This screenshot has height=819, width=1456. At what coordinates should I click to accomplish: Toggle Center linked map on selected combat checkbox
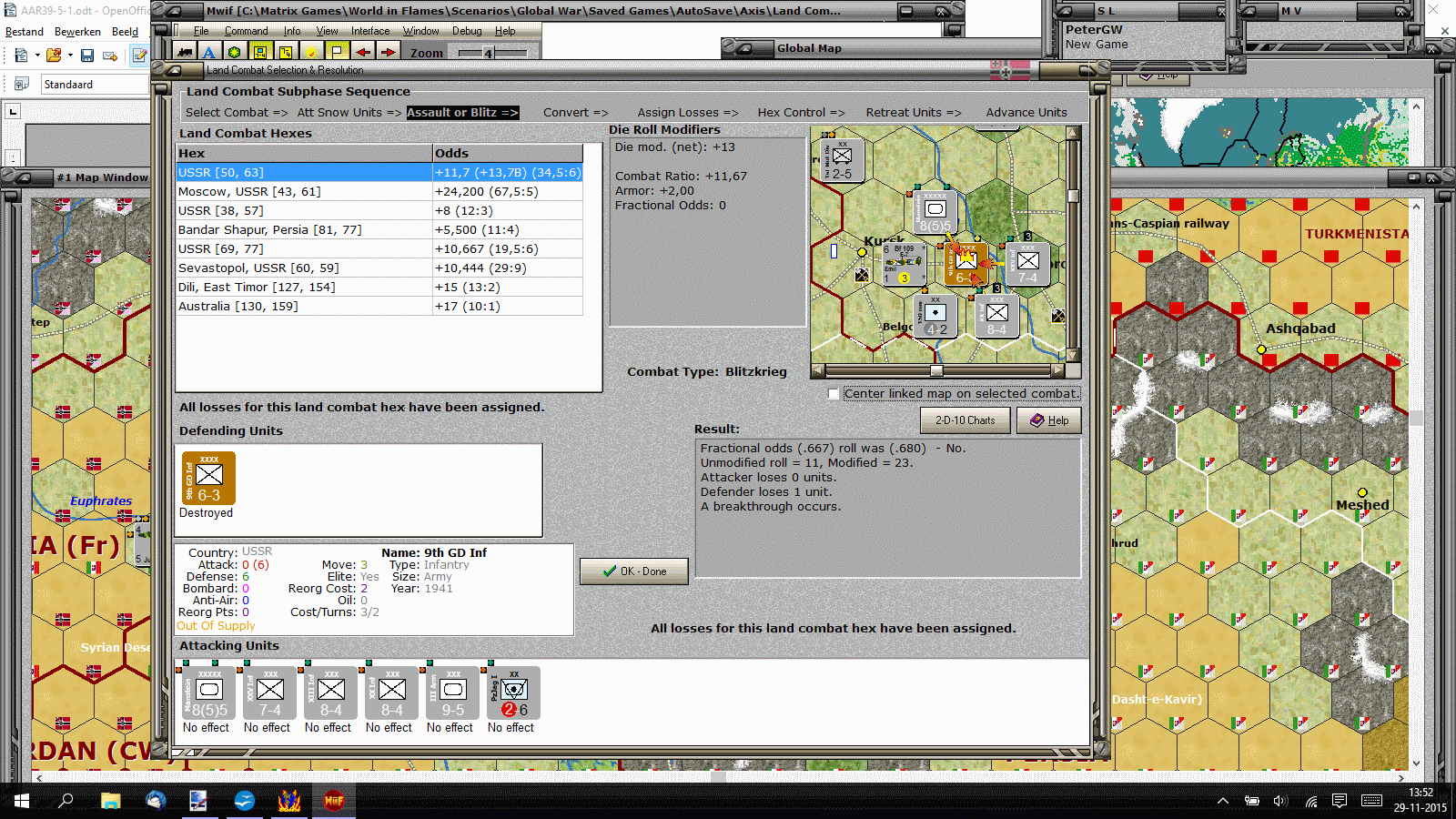(x=834, y=394)
